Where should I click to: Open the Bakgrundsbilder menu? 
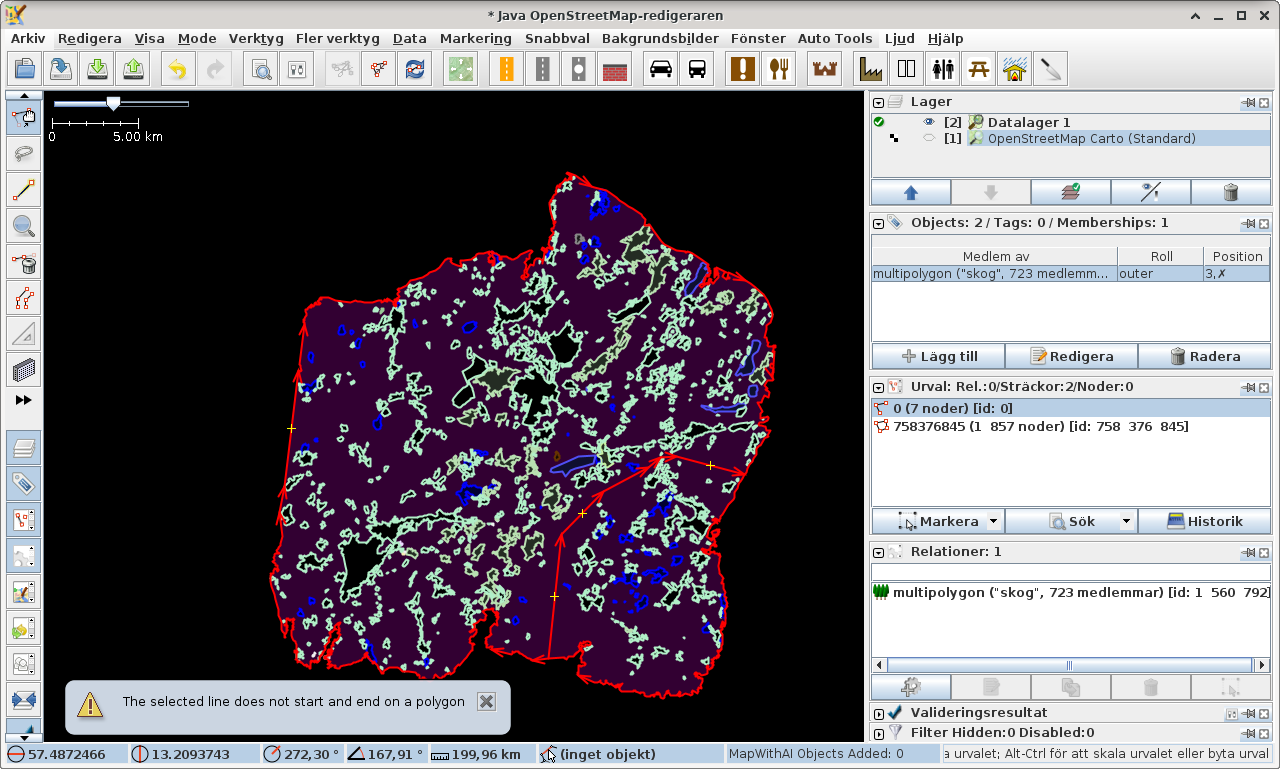coord(659,38)
